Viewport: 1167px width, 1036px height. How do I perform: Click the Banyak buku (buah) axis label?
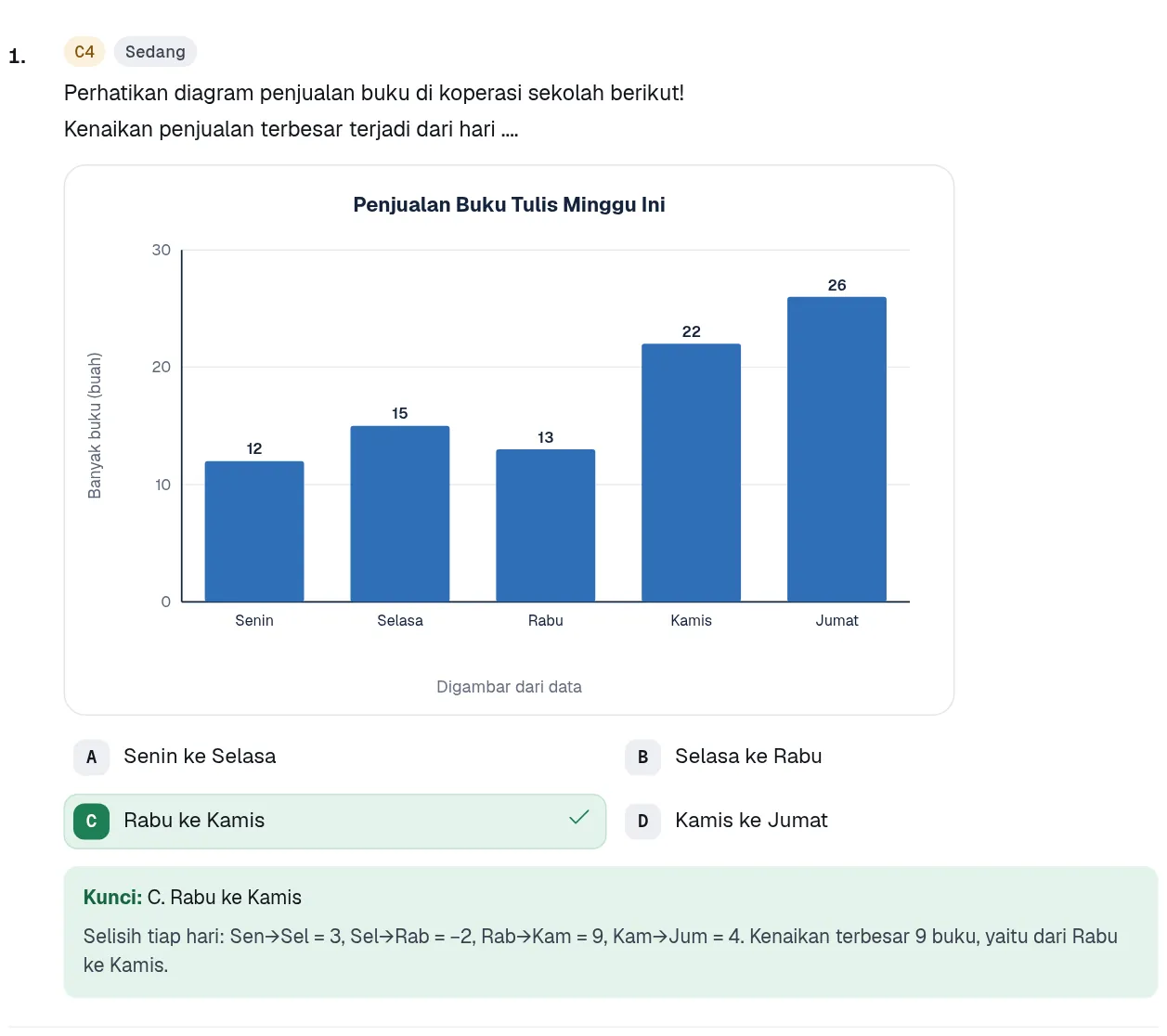tap(95, 425)
